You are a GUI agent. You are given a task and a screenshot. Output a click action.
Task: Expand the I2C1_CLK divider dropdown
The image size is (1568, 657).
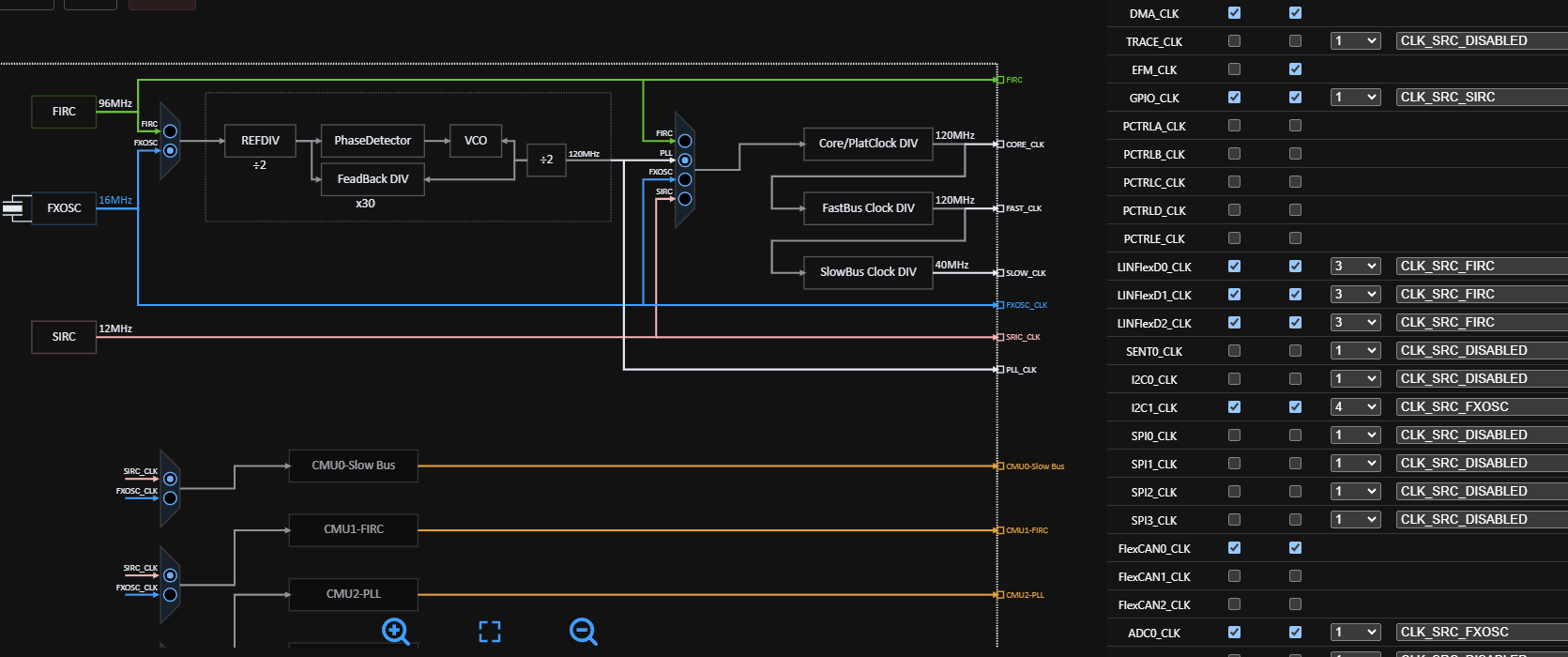[1355, 407]
